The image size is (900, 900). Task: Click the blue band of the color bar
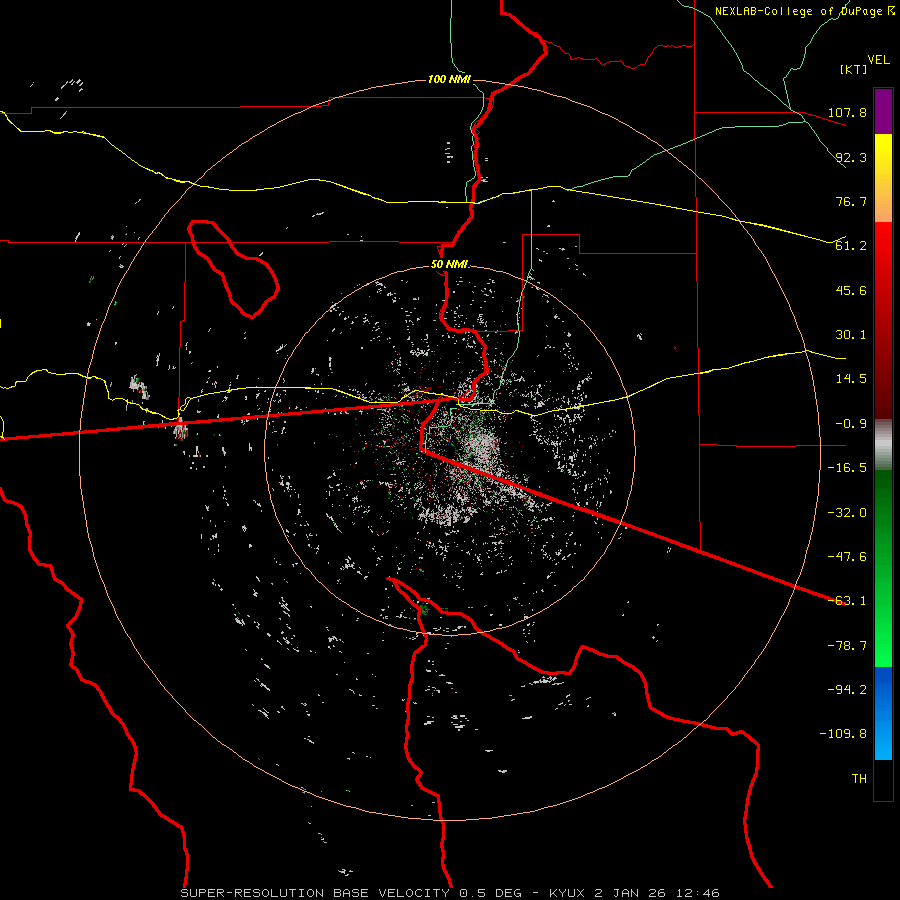point(883,713)
